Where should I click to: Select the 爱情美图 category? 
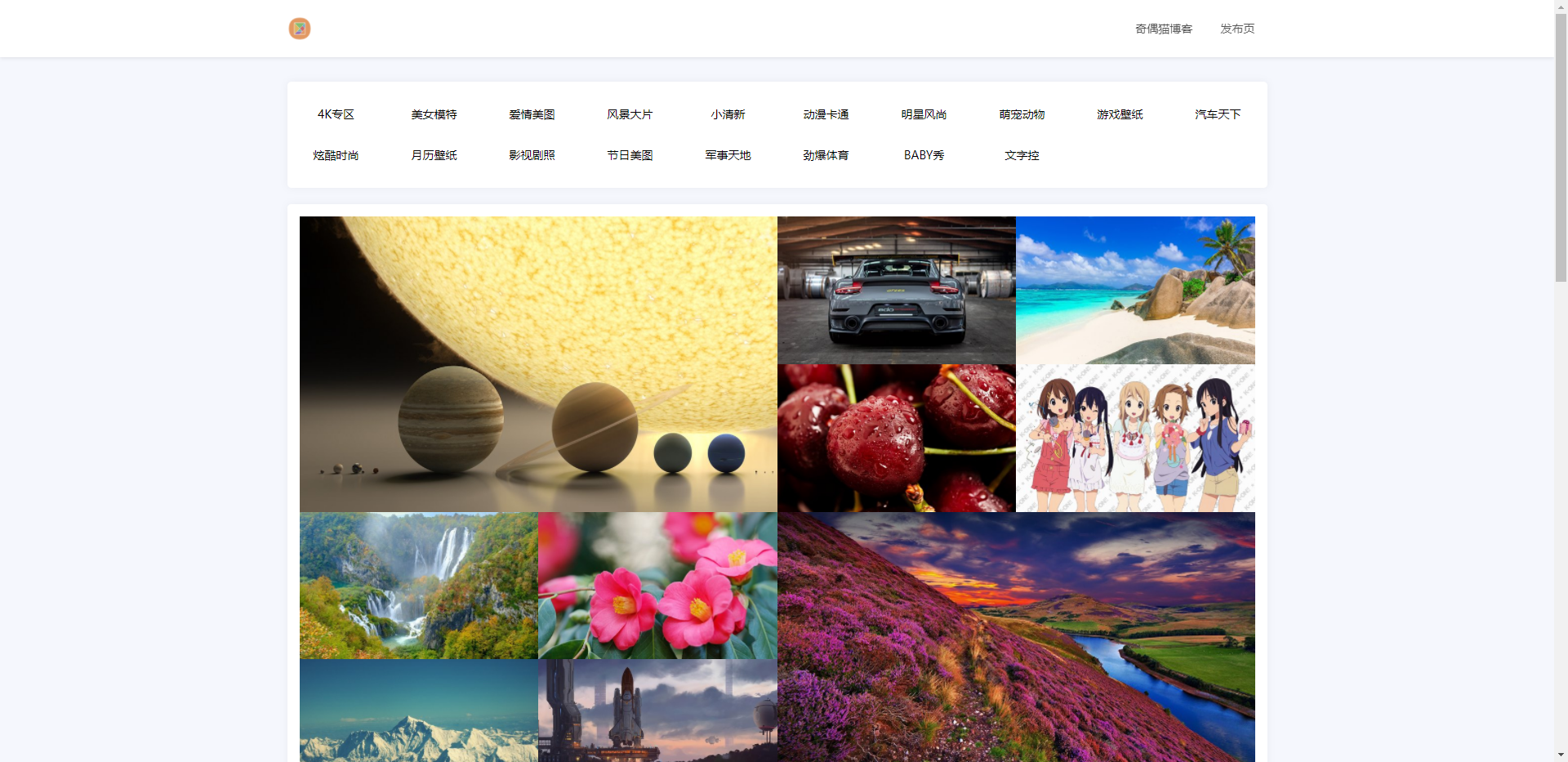[x=532, y=114]
